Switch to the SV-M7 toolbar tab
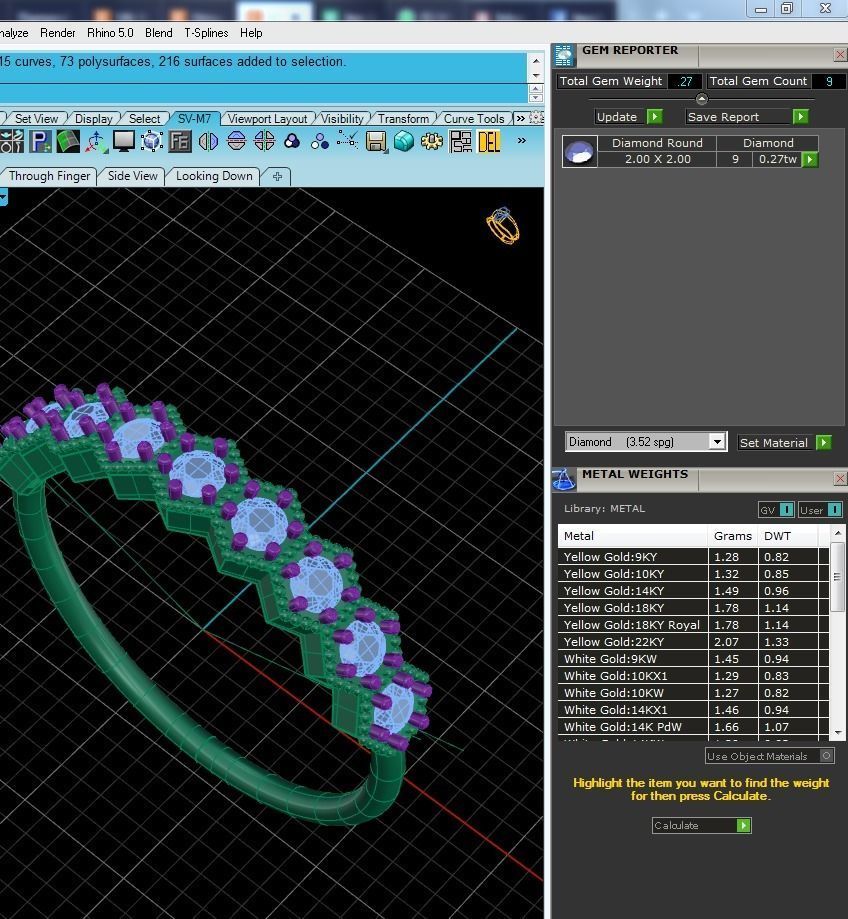 [194, 118]
